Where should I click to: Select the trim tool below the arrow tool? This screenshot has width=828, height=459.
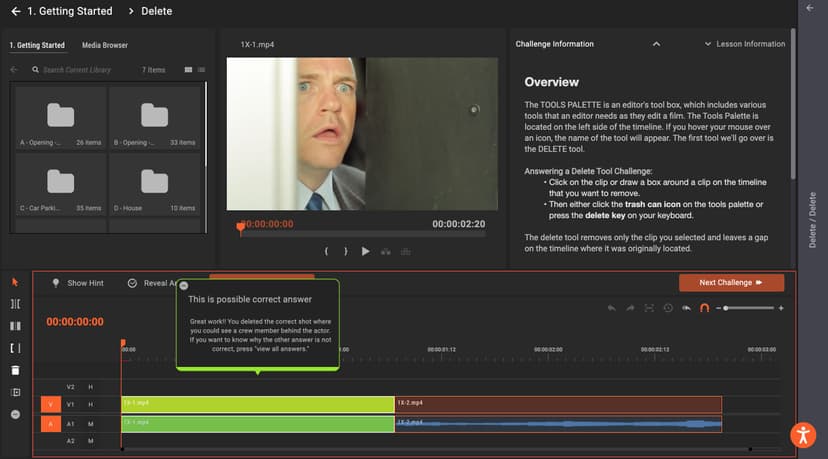click(15, 304)
